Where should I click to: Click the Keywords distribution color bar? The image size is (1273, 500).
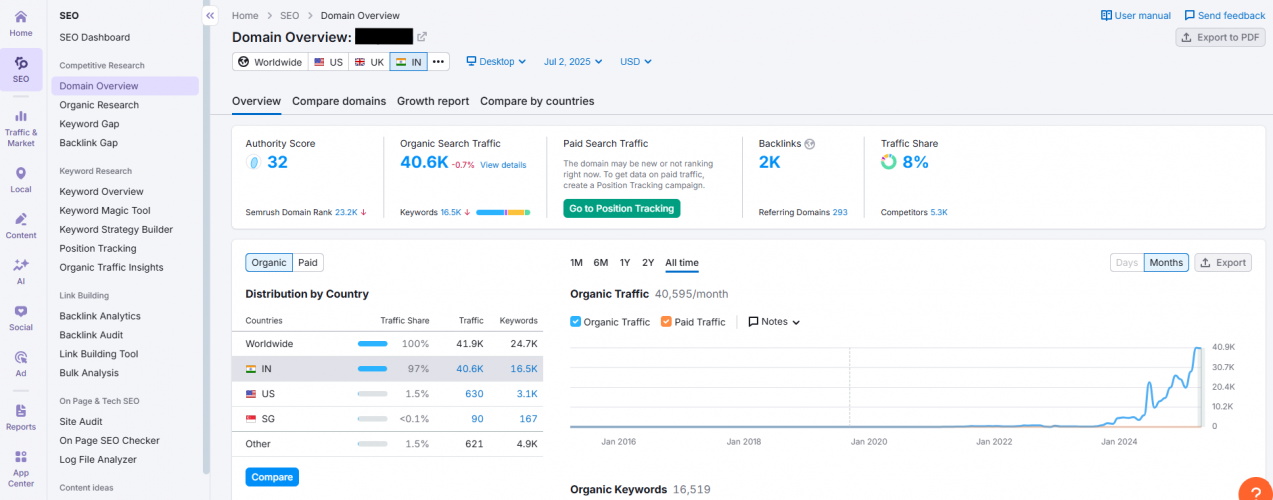pyautogui.click(x=503, y=212)
